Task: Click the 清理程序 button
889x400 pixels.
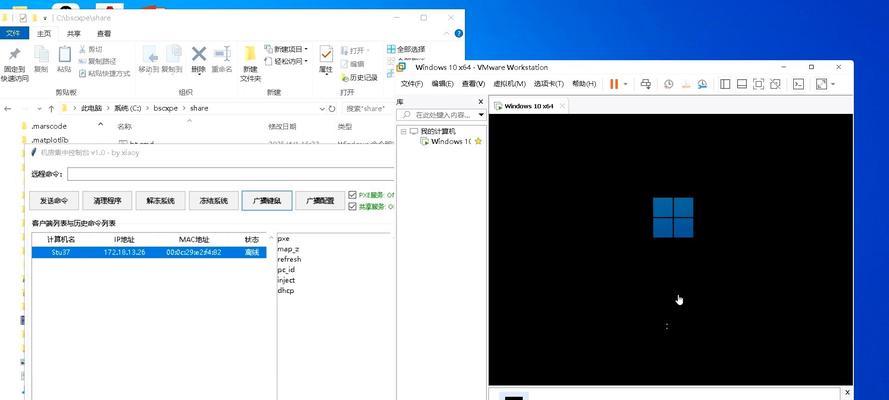Action: tap(107, 201)
